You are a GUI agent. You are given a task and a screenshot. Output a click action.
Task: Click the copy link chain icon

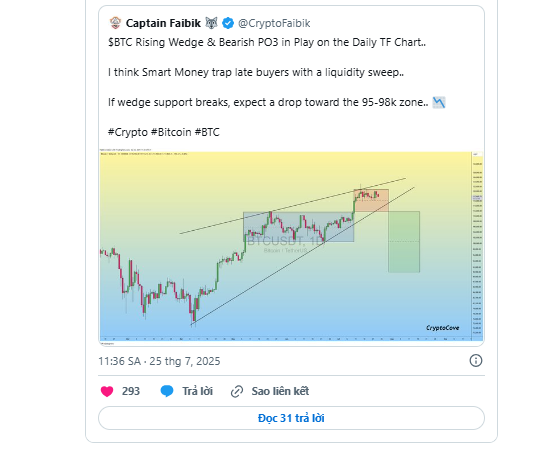pos(237,391)
